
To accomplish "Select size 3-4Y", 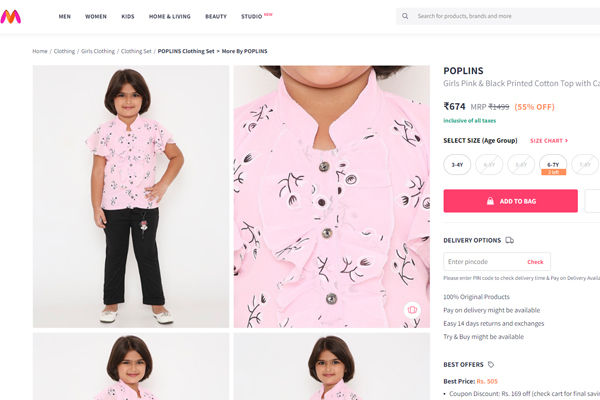I will click(x=457, y=164).
